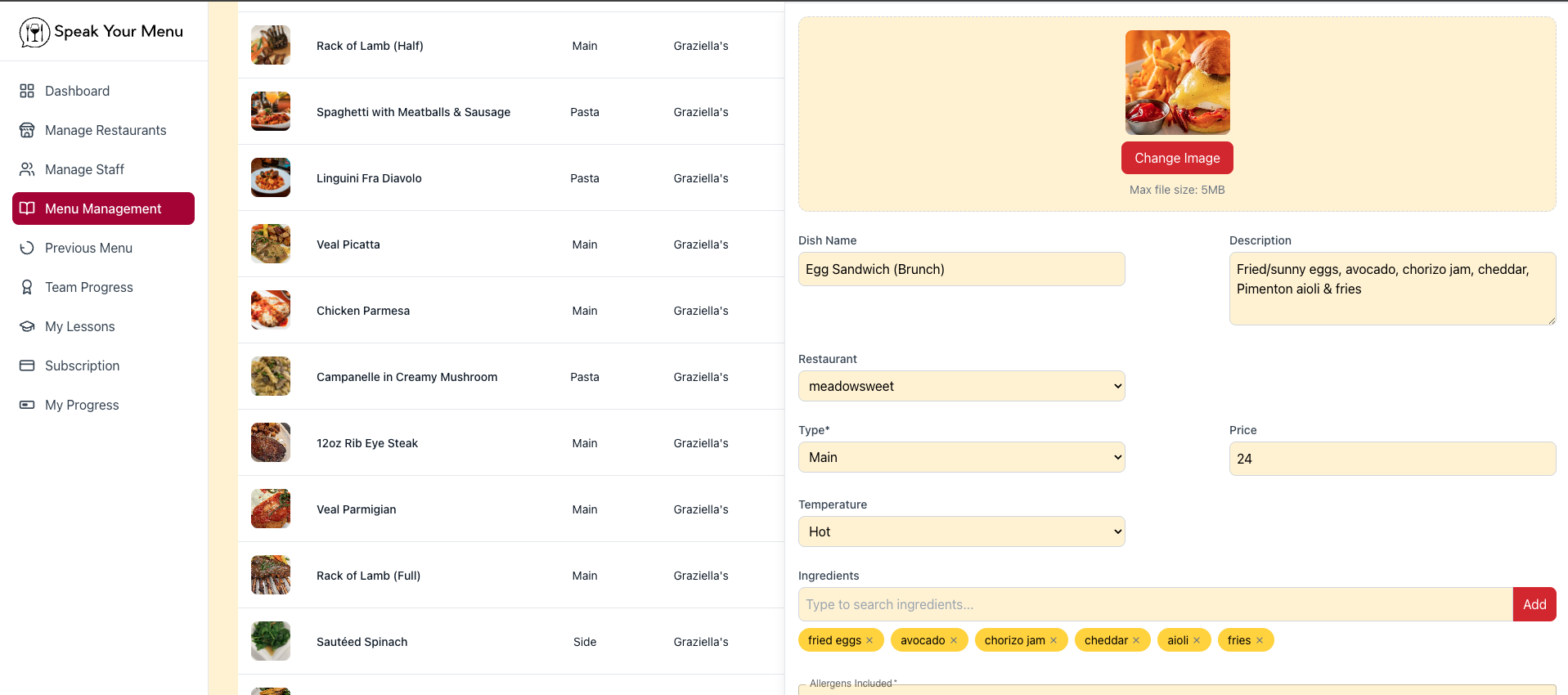Image resolution: width=1568 pixels, height=695 pixels.
Task: Click the Veal Picatta thumbnail
Action: (271, 244)
